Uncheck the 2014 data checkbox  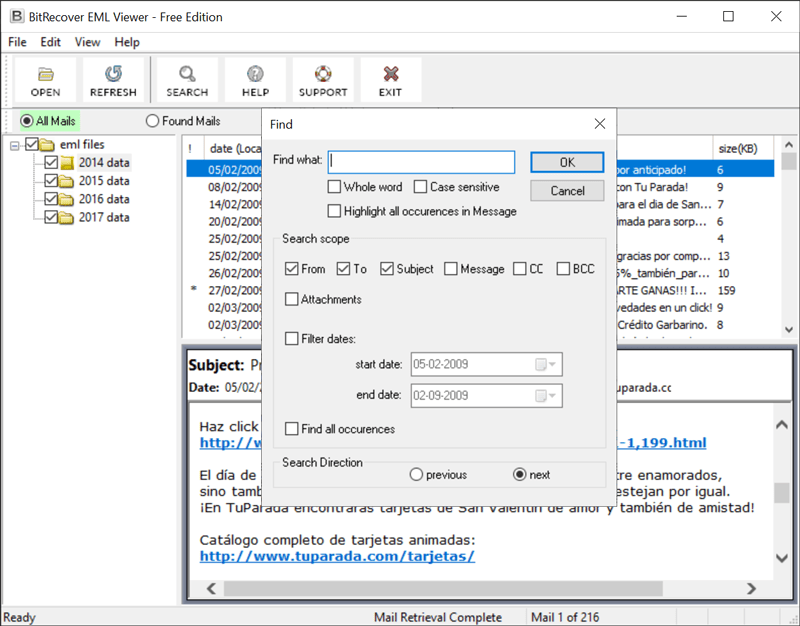51,163
